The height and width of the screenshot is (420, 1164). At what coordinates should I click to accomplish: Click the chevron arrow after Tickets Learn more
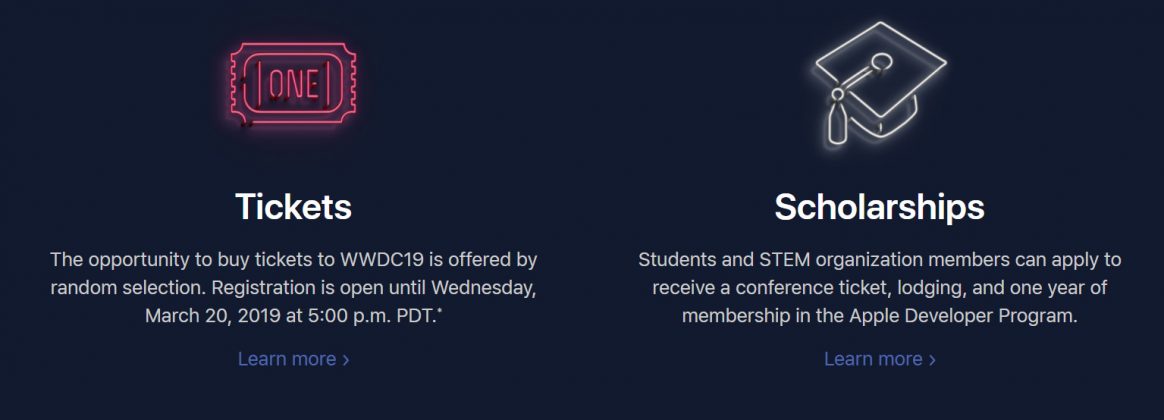click(346, 360)
